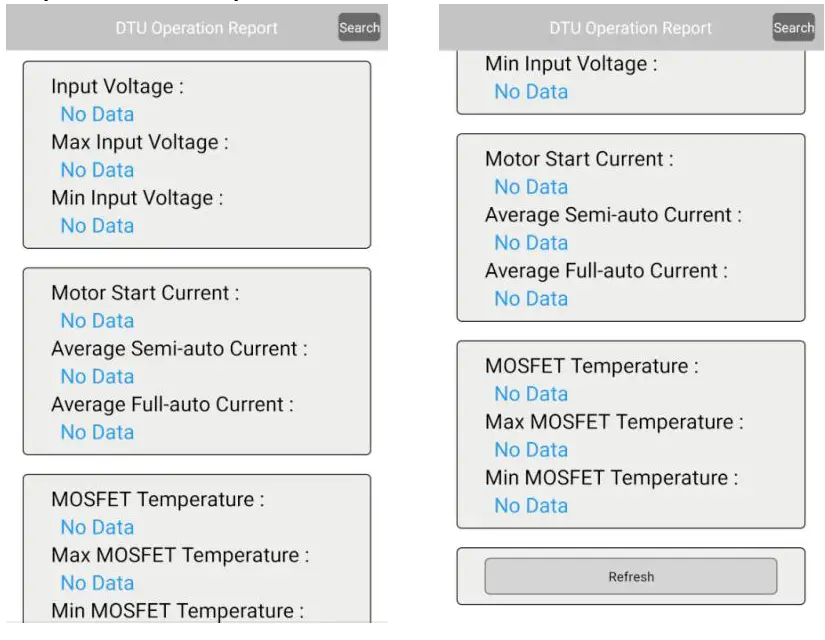Tap the MOSFET Temperature section card
Screen dimensions: 825x640
[x=195, y=555]
